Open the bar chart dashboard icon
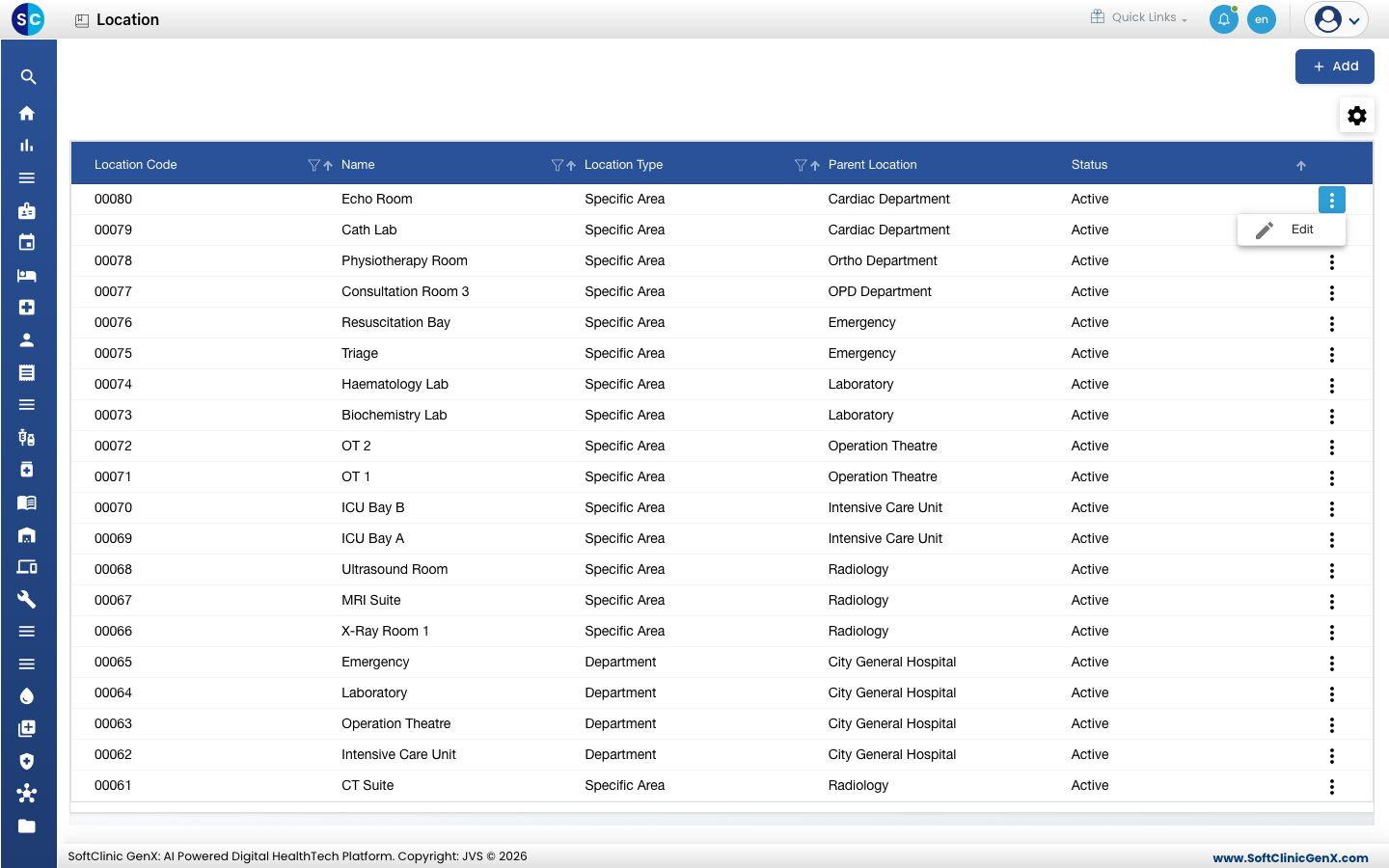The height and width of the screenshot is (868, 1389). (27, 146)
